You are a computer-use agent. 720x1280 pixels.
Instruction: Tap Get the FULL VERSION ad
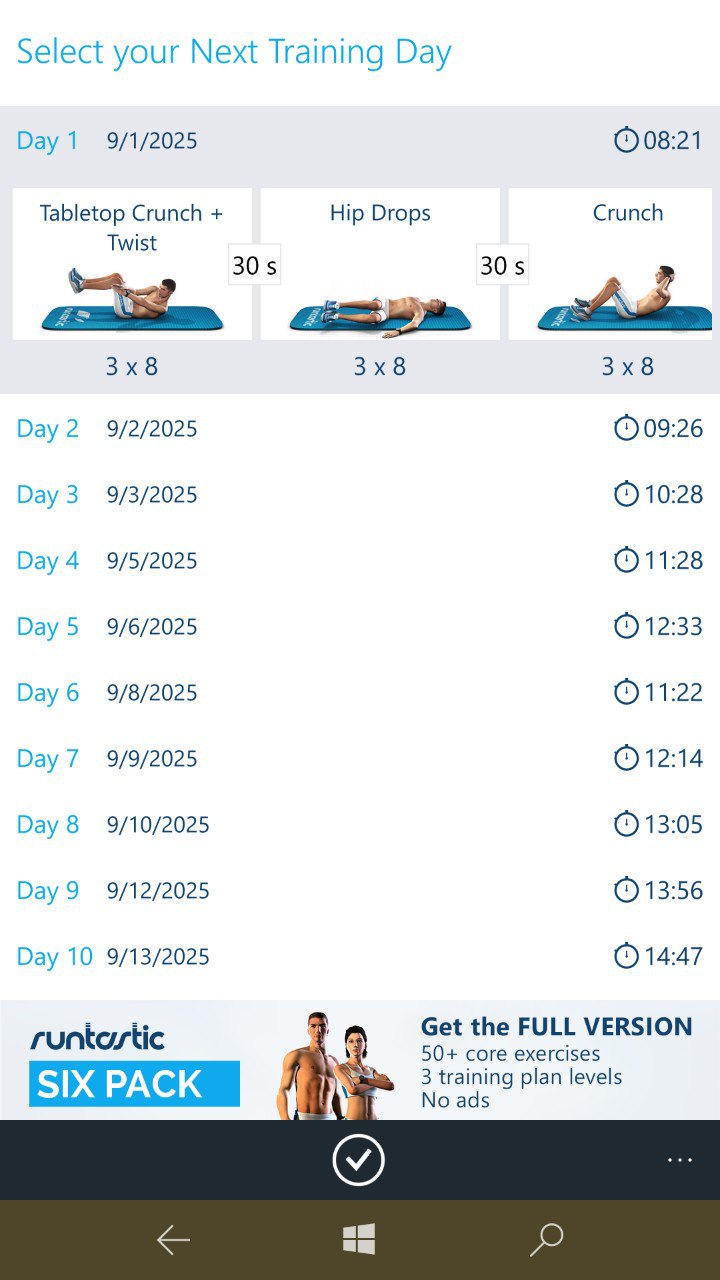point(555,1061)
